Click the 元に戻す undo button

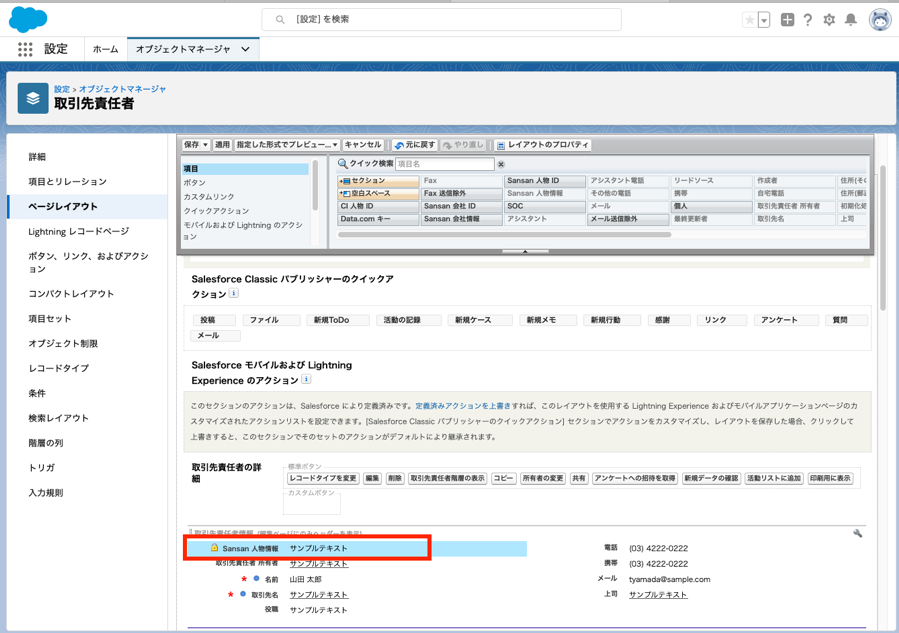click(415, 145)
